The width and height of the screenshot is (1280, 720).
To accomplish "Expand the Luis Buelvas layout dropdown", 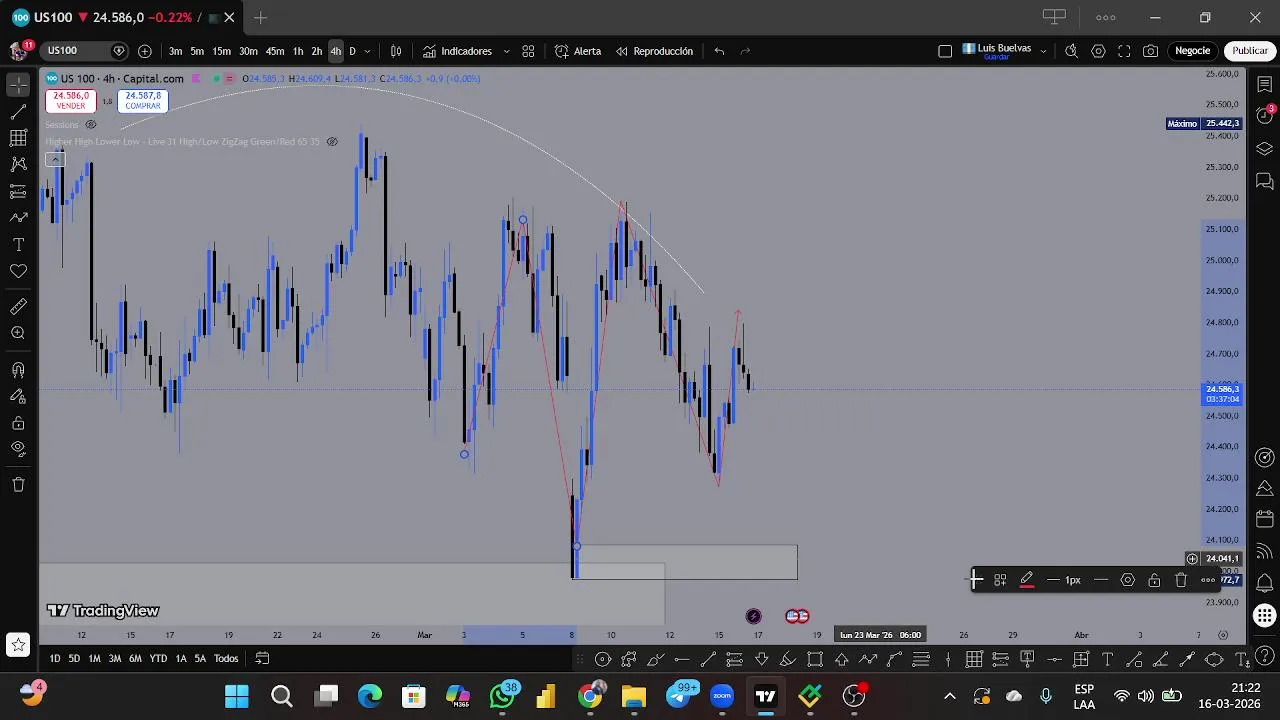I will click(x=1043, y=51).
